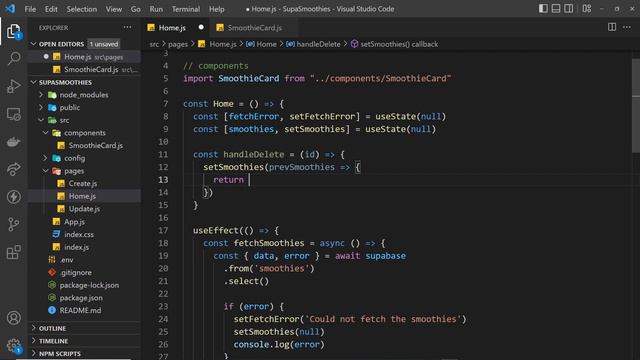Image resolution: width=640 pixels, height=360 pixels.
Task: Open the Edit menu
Action: (51, 9)
